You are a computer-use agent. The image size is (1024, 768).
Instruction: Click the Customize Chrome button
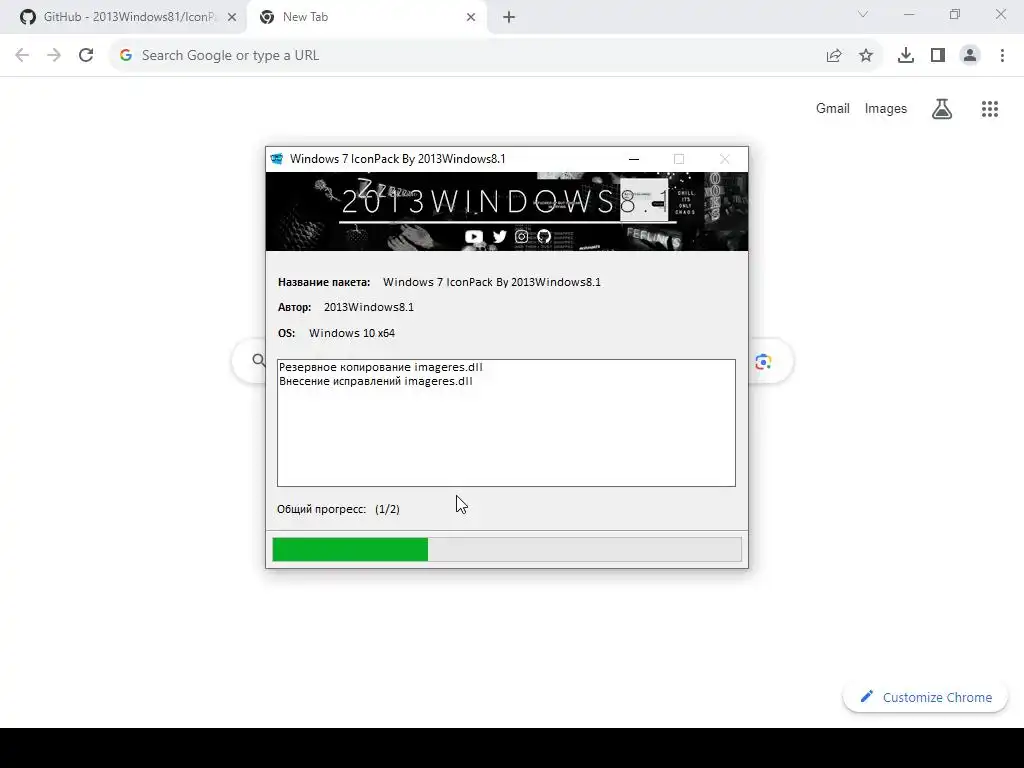click(x=925, y=697)
